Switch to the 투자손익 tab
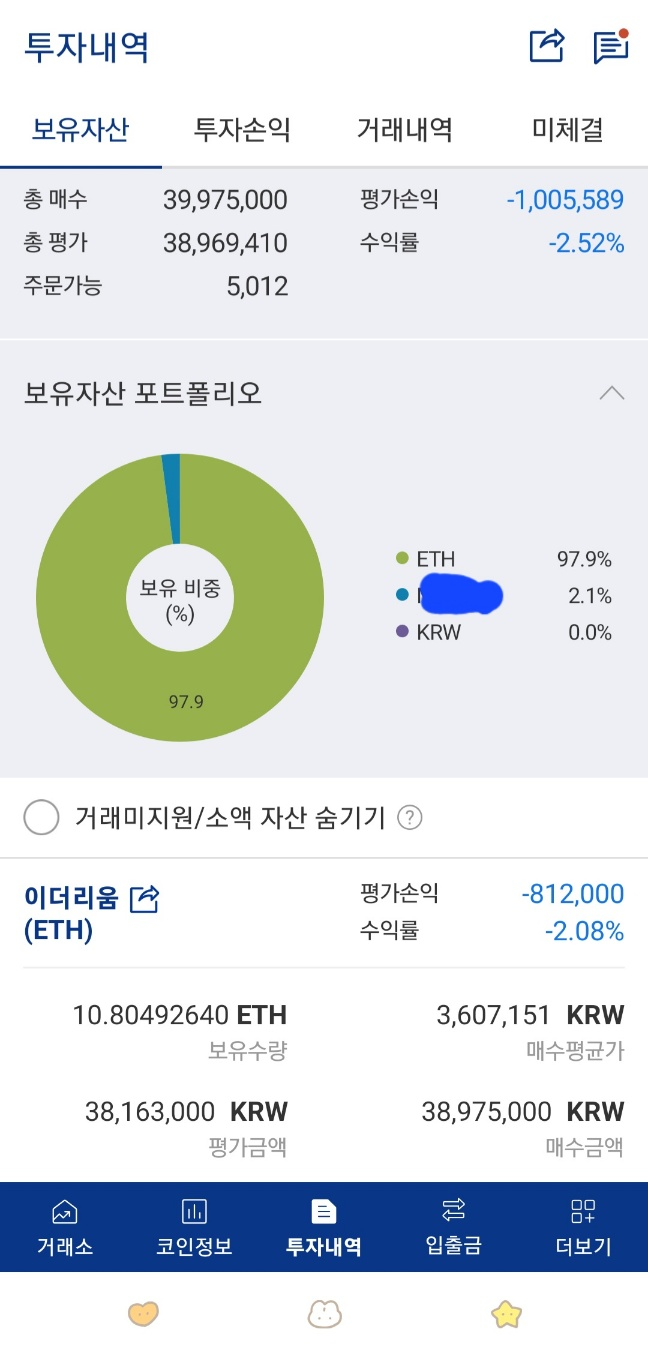 (243, 130)
